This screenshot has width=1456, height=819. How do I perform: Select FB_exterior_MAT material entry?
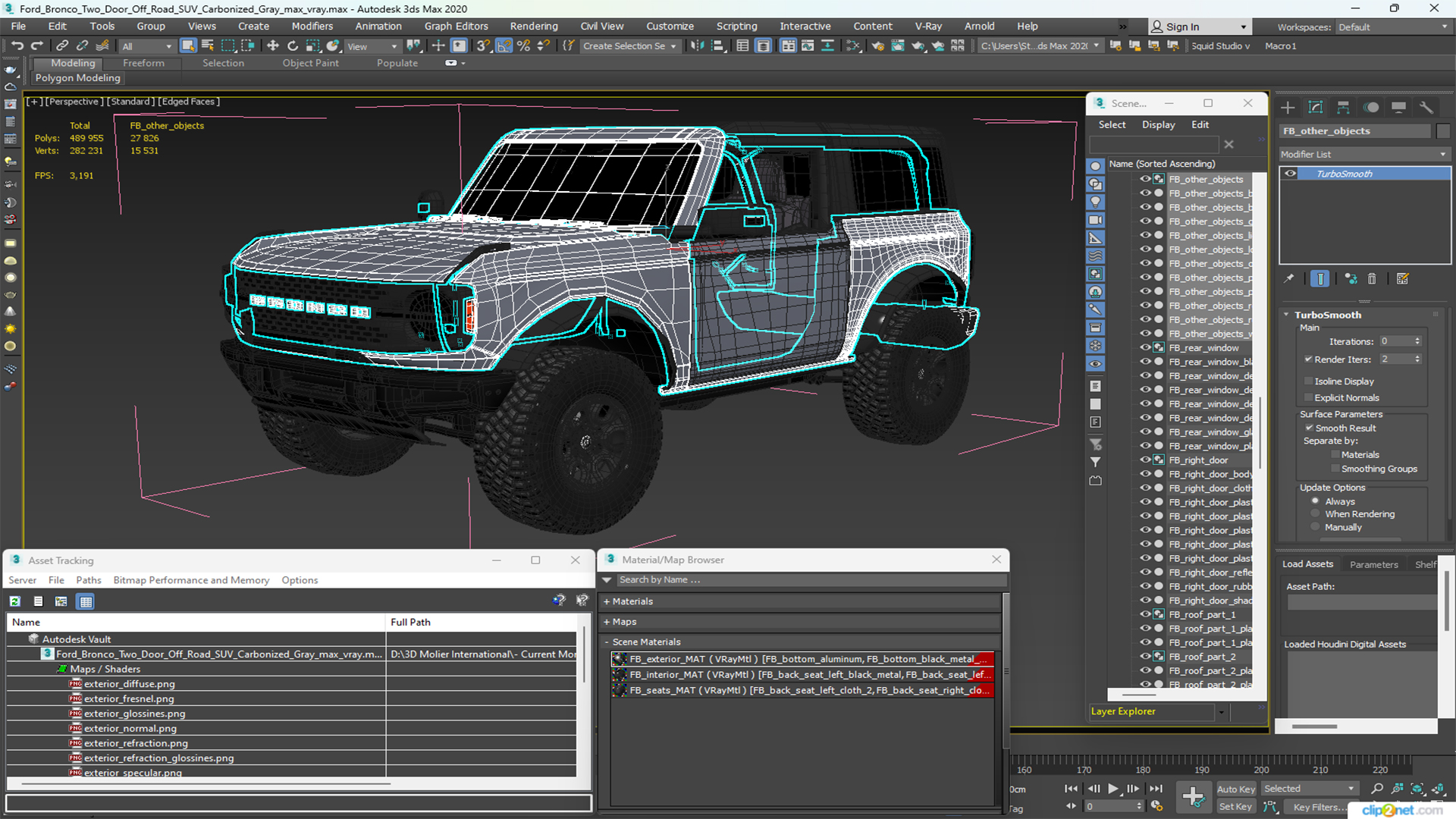(802, 659)
